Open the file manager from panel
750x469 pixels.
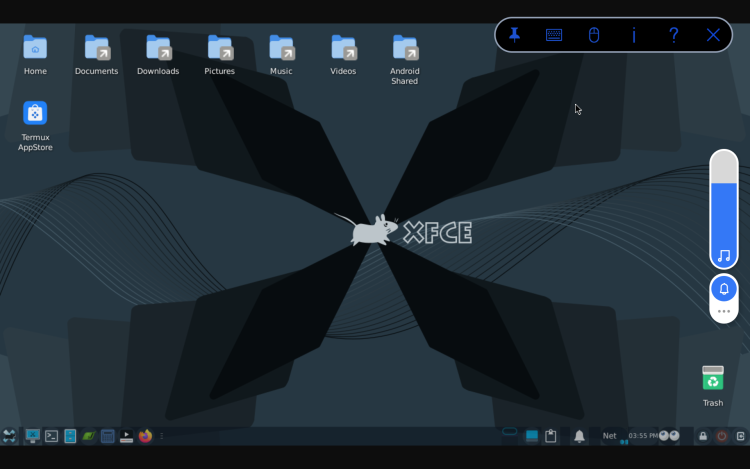[70, 436]
